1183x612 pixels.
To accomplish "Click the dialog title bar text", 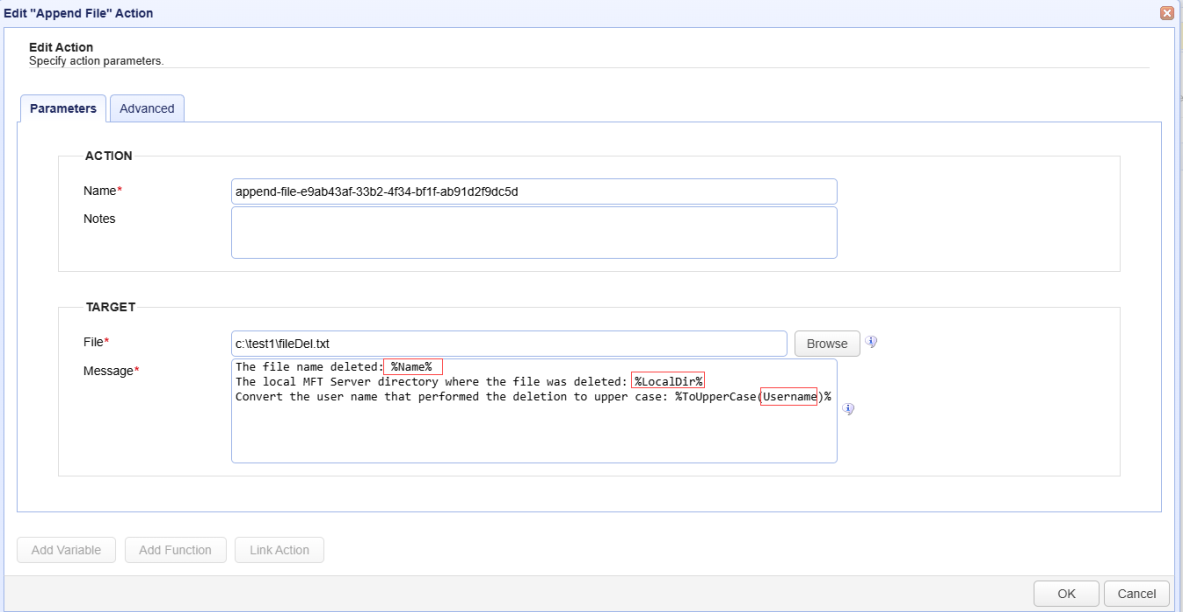I will (x=78, y=12).
